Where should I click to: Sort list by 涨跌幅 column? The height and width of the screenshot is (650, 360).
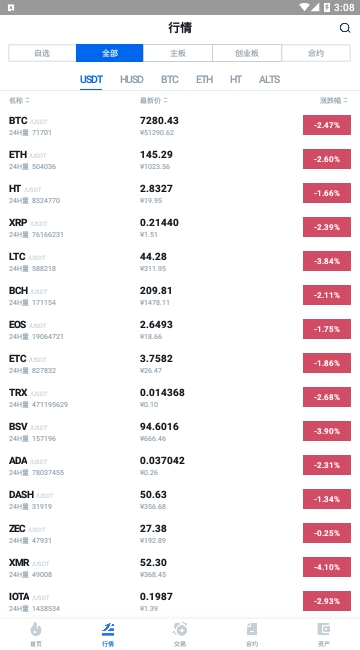coord(334,100)
